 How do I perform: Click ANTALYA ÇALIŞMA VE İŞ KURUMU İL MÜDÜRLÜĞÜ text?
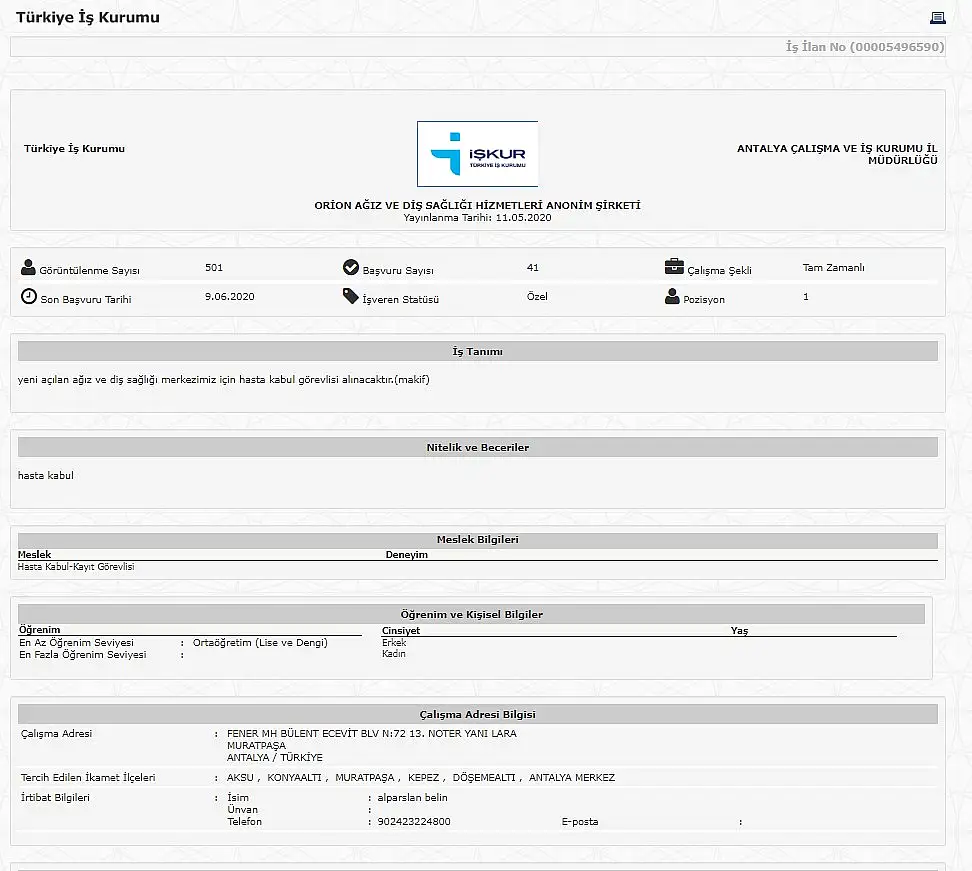point(837,154)
